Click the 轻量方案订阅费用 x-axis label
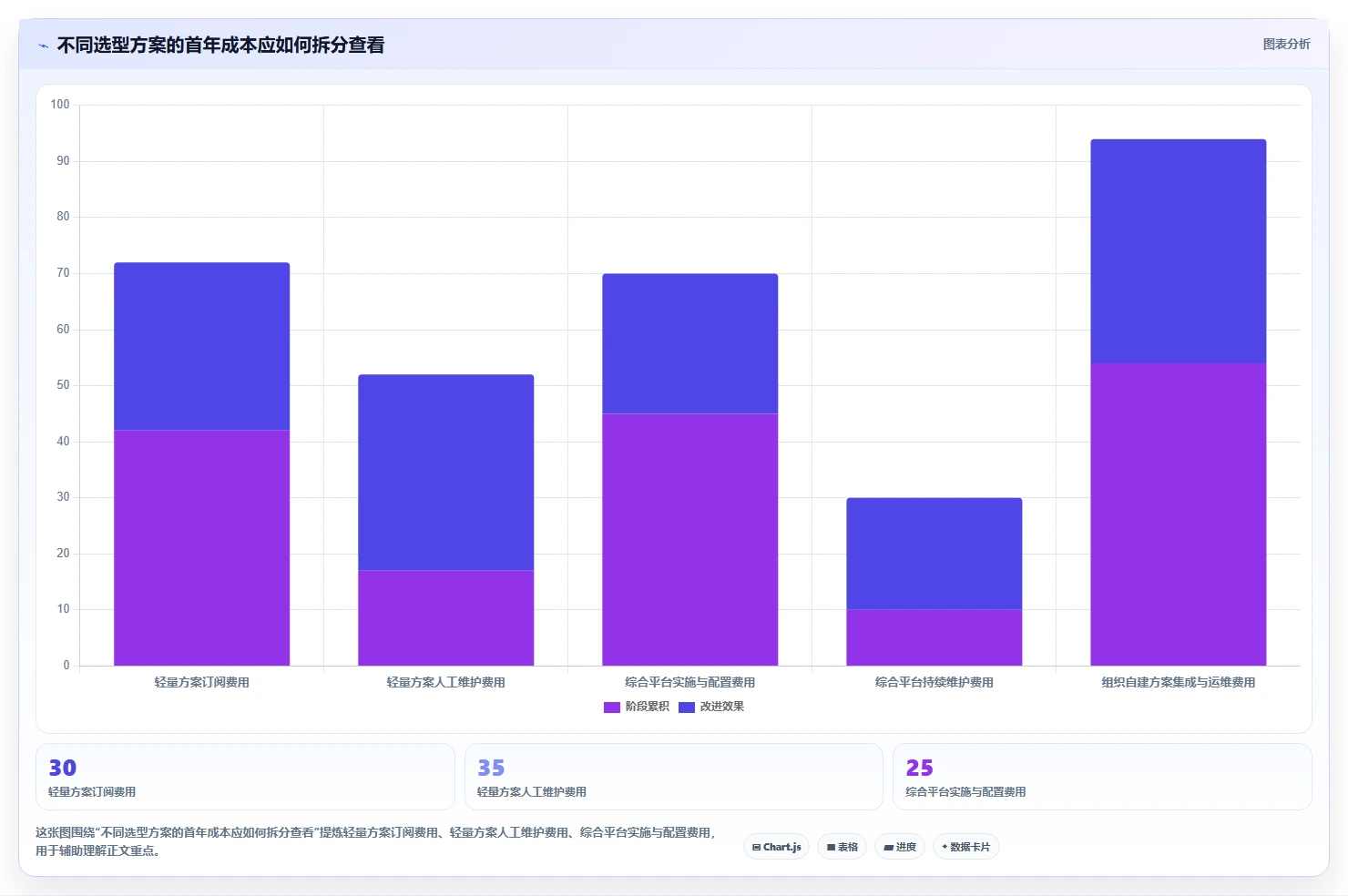Viewport: 1348px width, 896px height. point(202,682)
